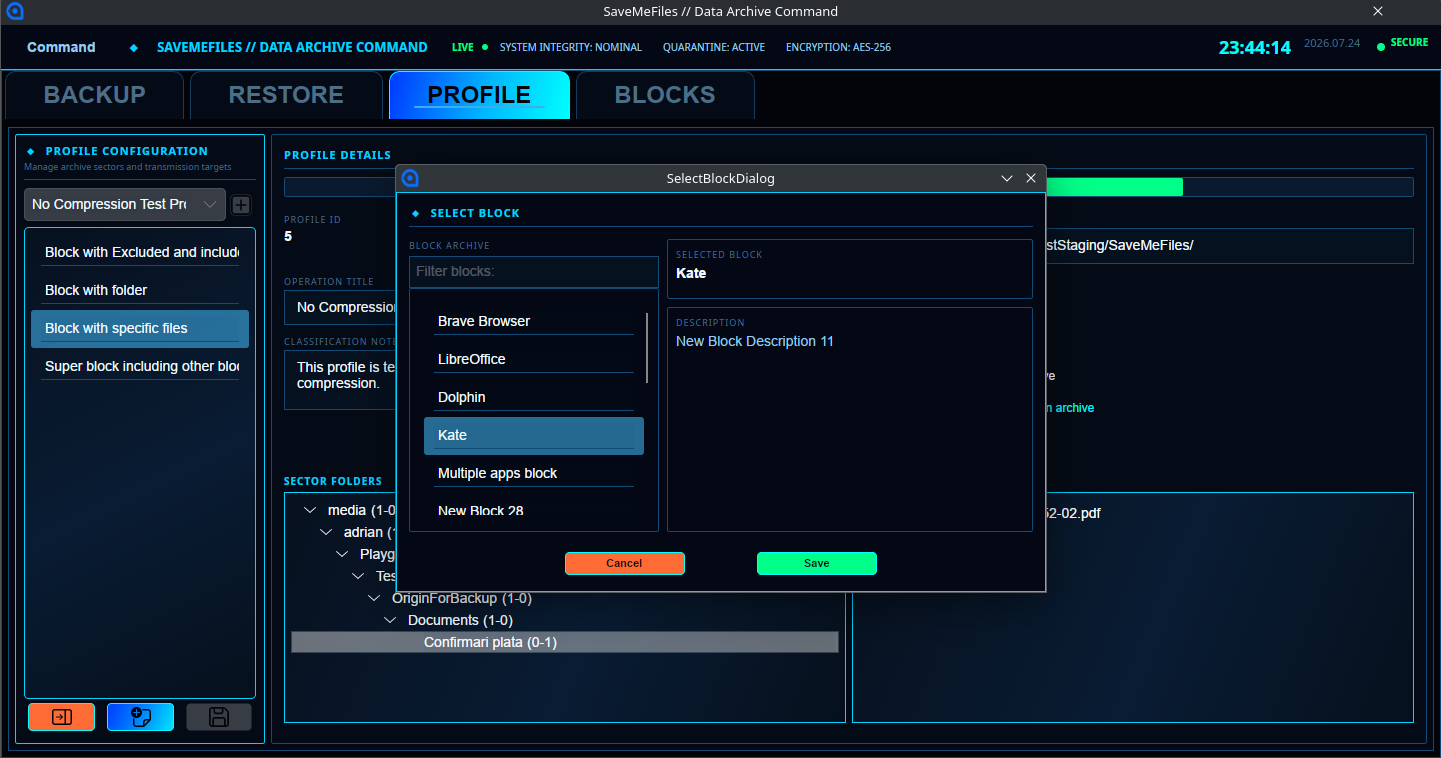
Task: Select LibreOffice in the block archive
Action: [534, 359]
